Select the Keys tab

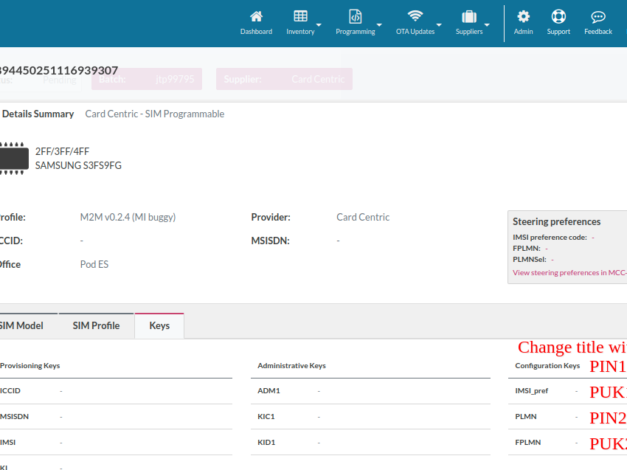tap(159, 326)
